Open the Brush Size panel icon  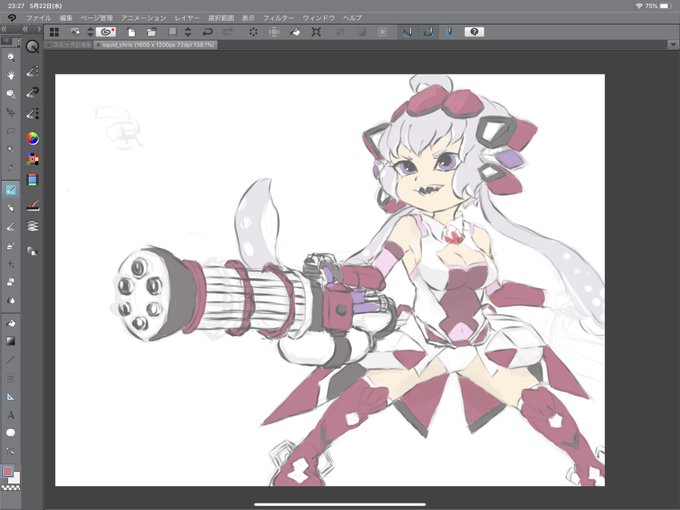(33, 114)
